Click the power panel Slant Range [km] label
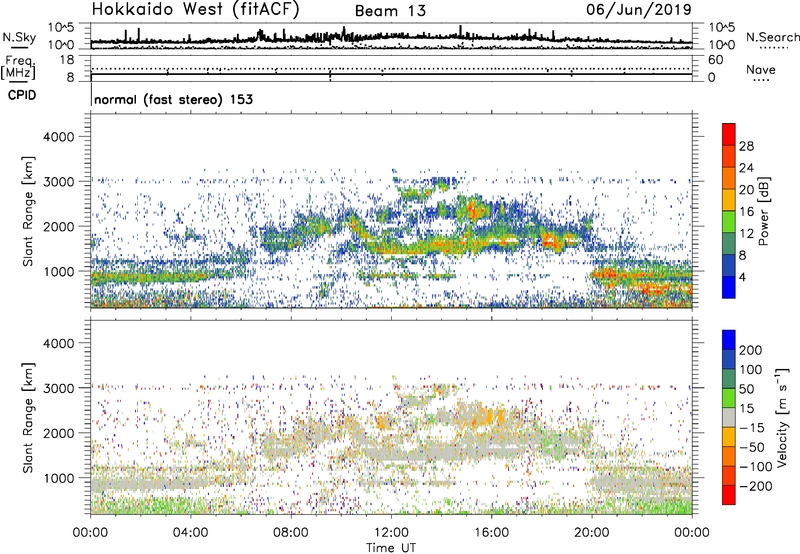The width and height of the screenshot is (800, 554). click(28, 211)
